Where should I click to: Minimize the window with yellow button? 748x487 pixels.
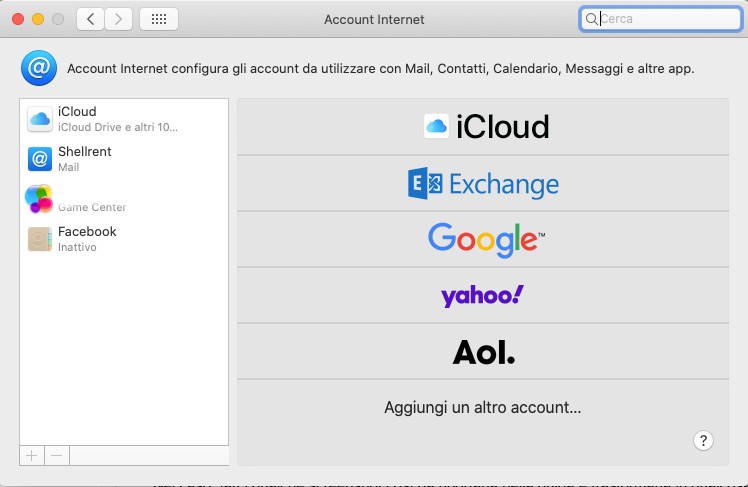tap(38, 19)
